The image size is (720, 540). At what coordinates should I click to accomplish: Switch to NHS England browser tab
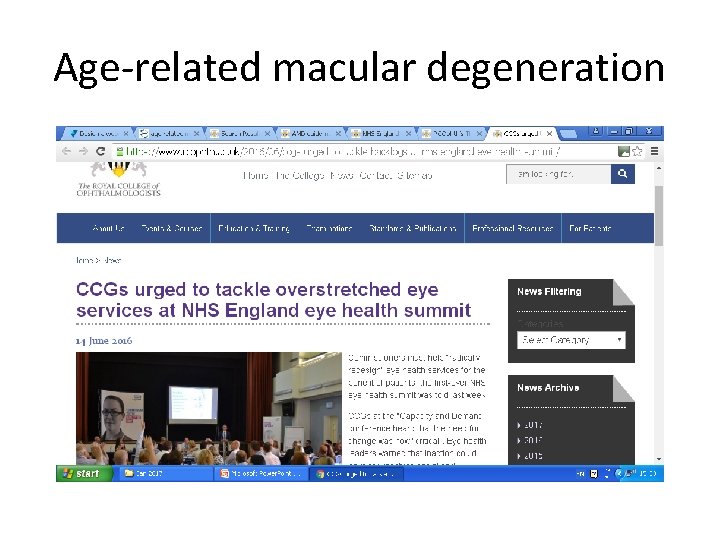pos(379,134)
